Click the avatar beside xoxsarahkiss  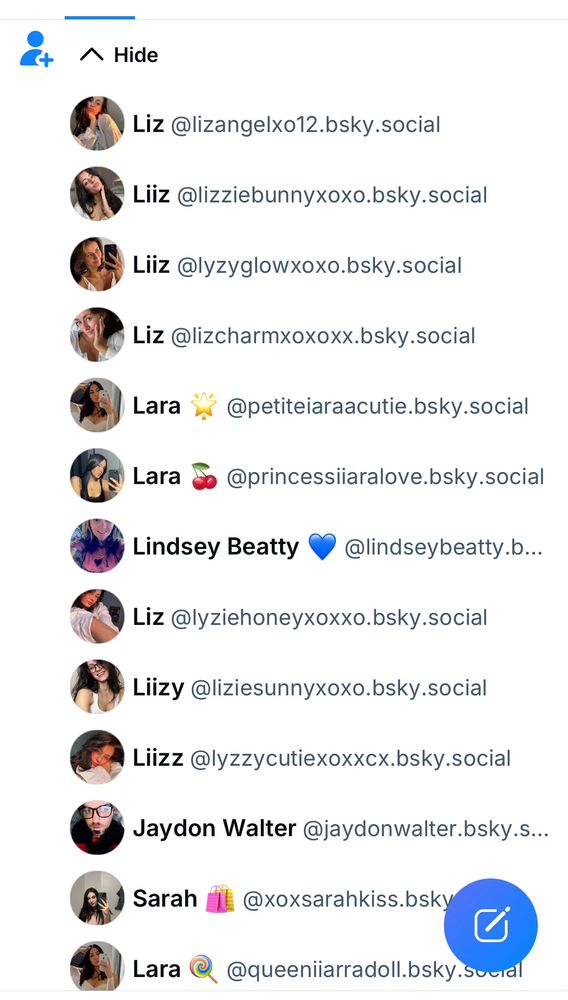point(97,899)
